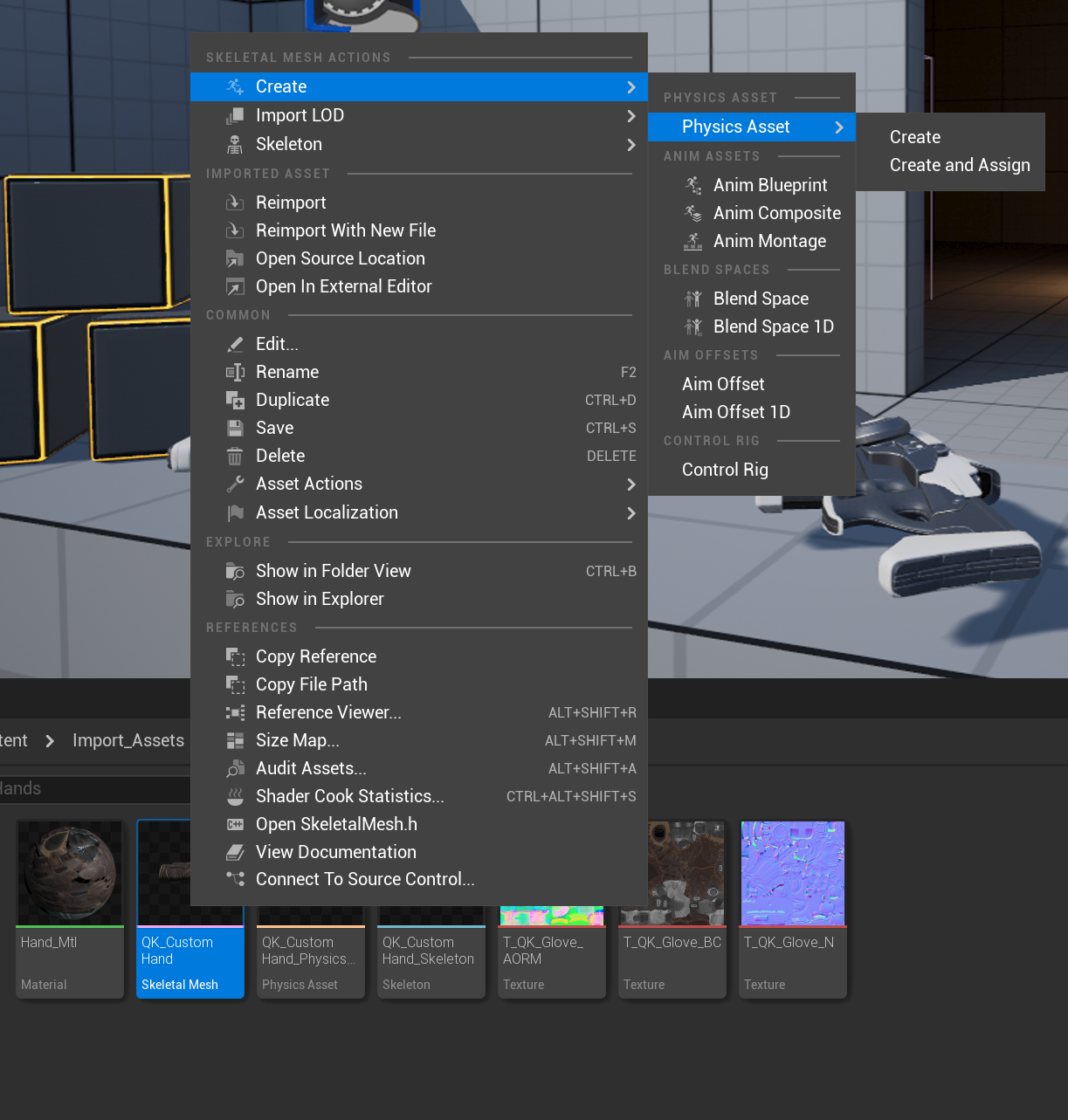Click Import_Assets in breadcrumb path

click(128, 740)
